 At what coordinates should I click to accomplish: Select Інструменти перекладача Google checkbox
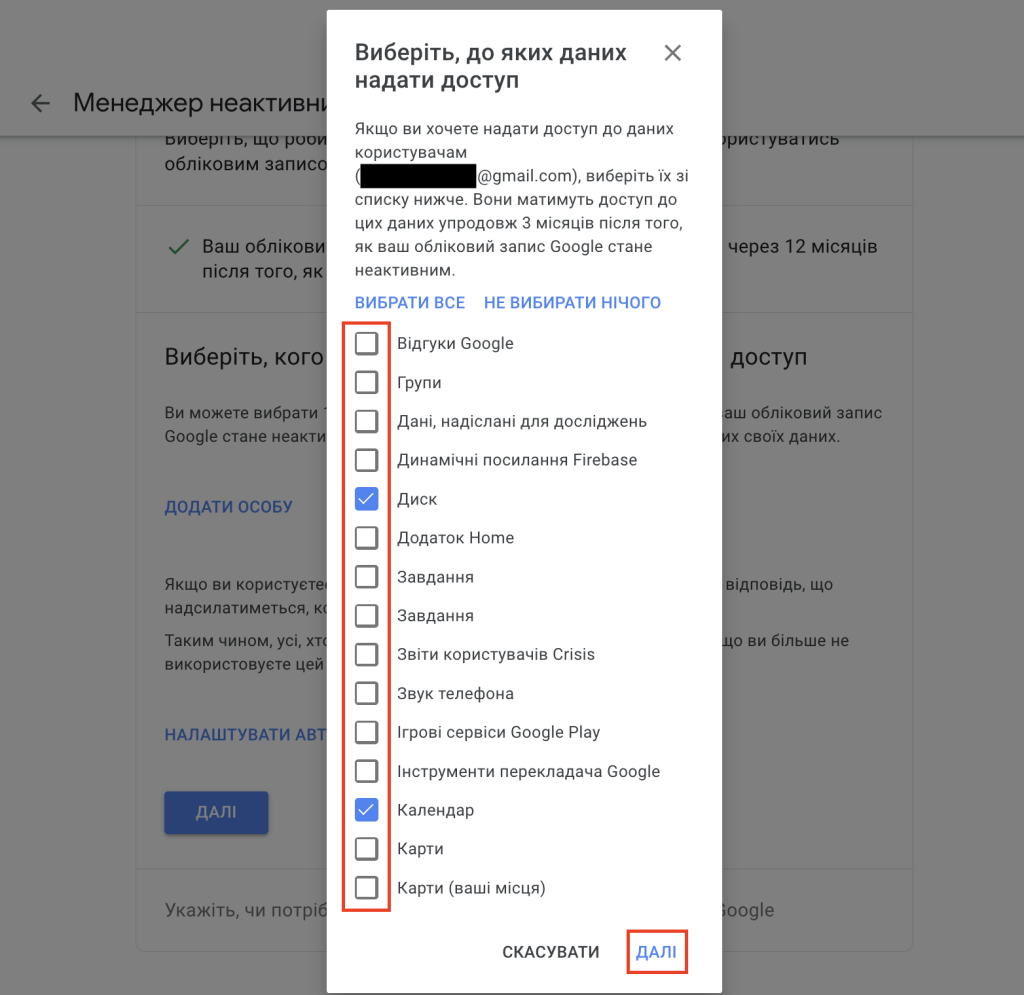pyautogui.click(x=366, y=771)
